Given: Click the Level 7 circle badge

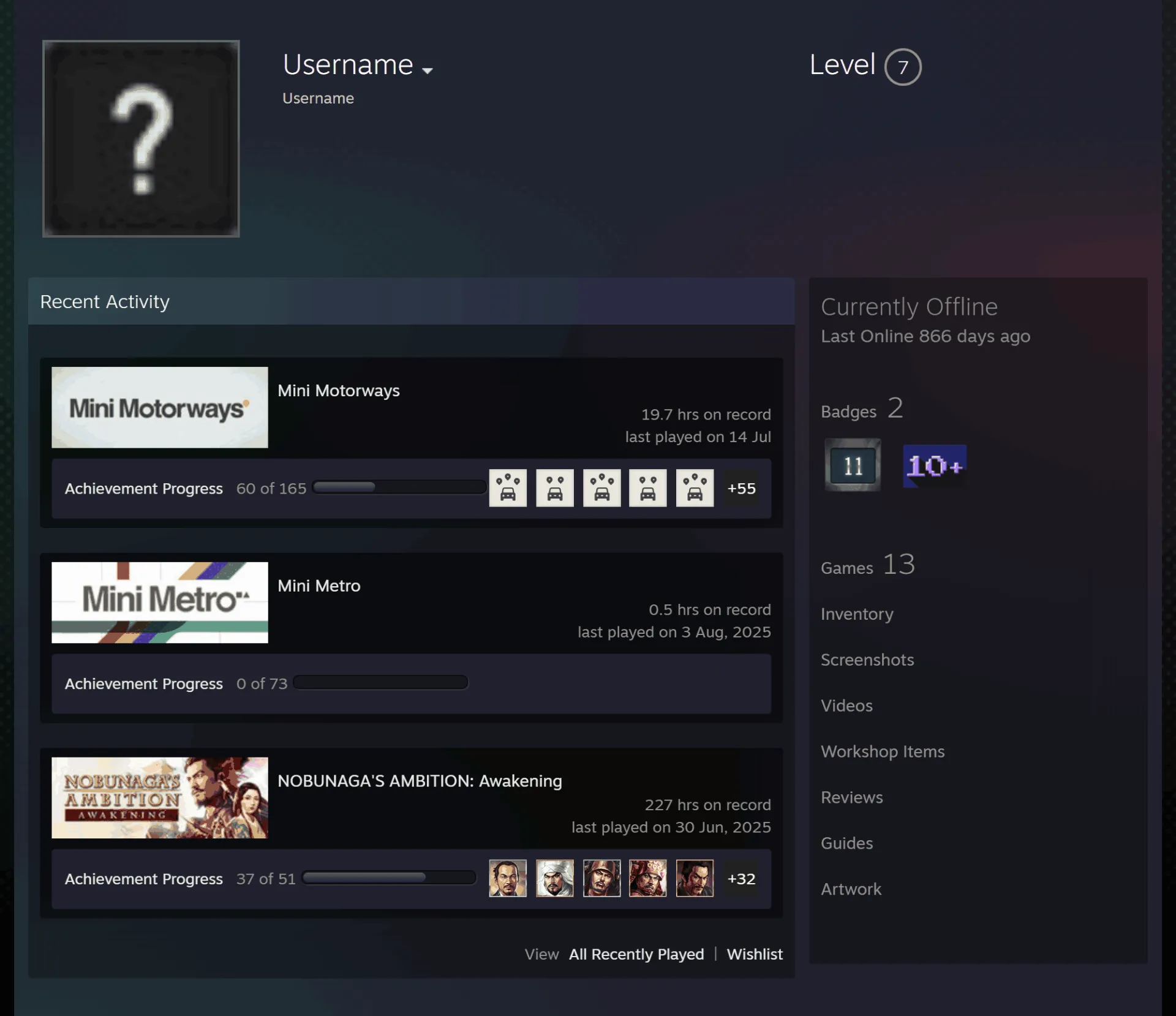Looking at the screenshot, I should tap(903, 67).
